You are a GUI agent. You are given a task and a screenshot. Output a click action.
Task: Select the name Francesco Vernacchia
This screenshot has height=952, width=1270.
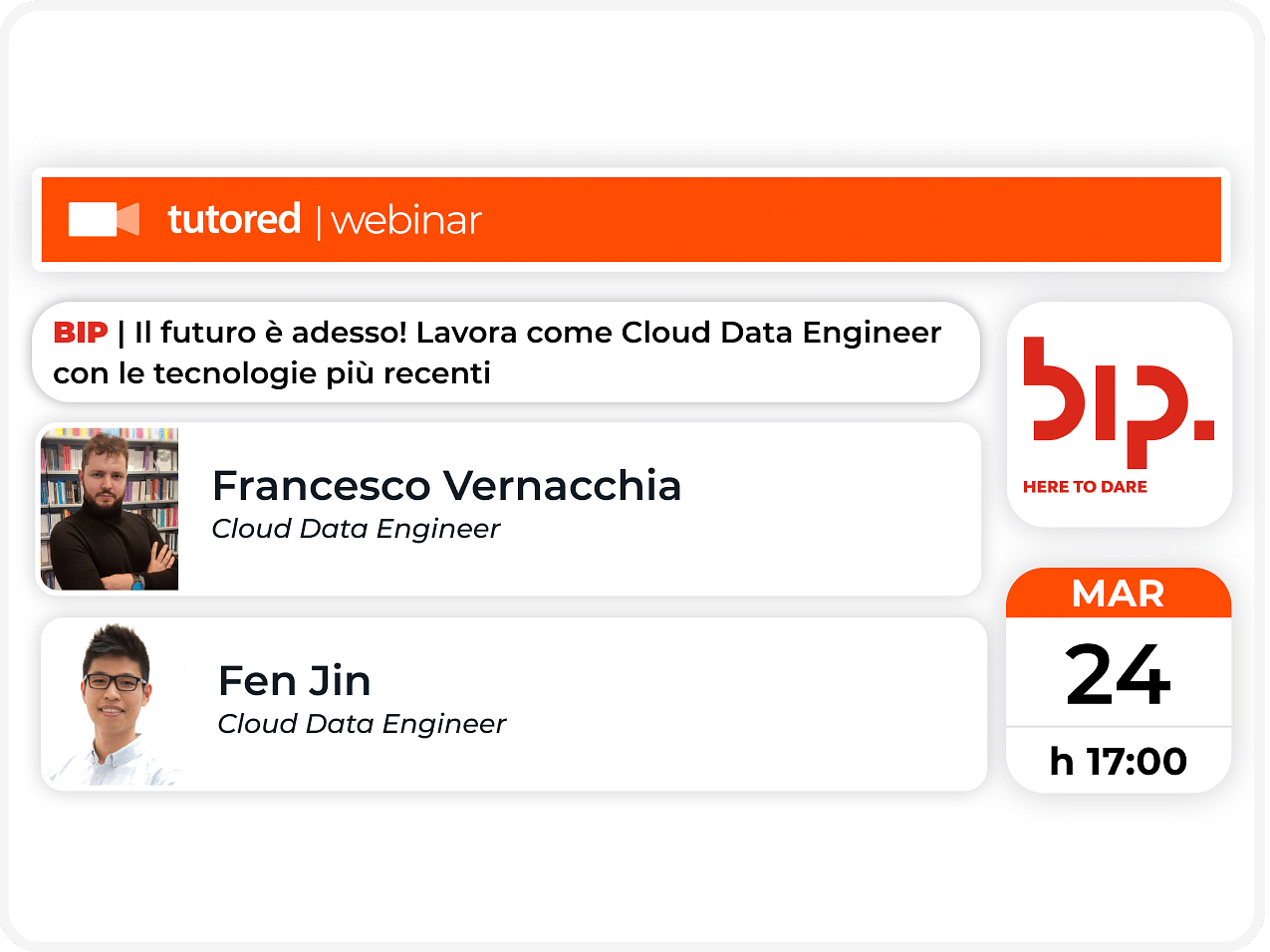point(447,486)
